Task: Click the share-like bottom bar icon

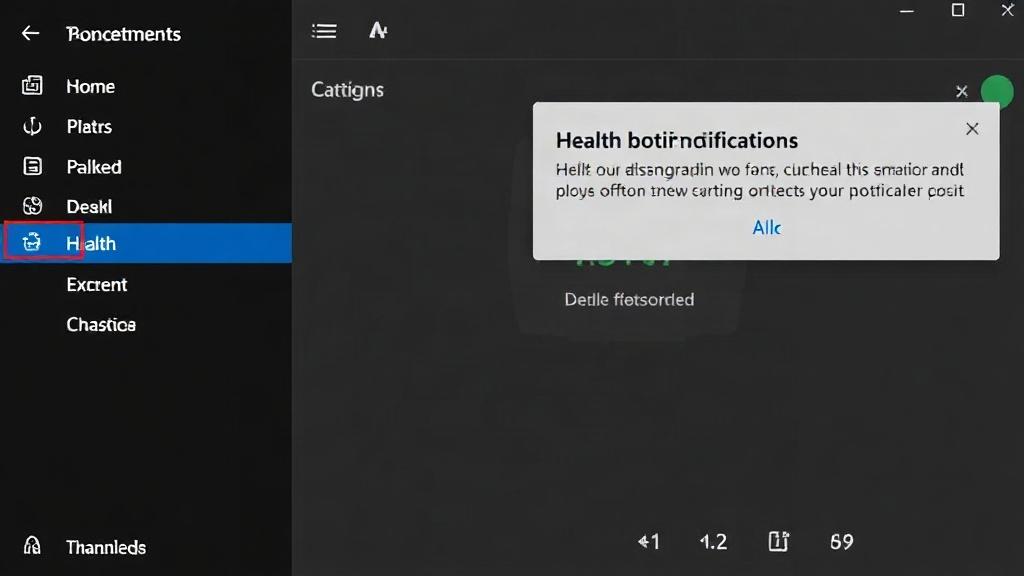Action: tap(778, 541)
